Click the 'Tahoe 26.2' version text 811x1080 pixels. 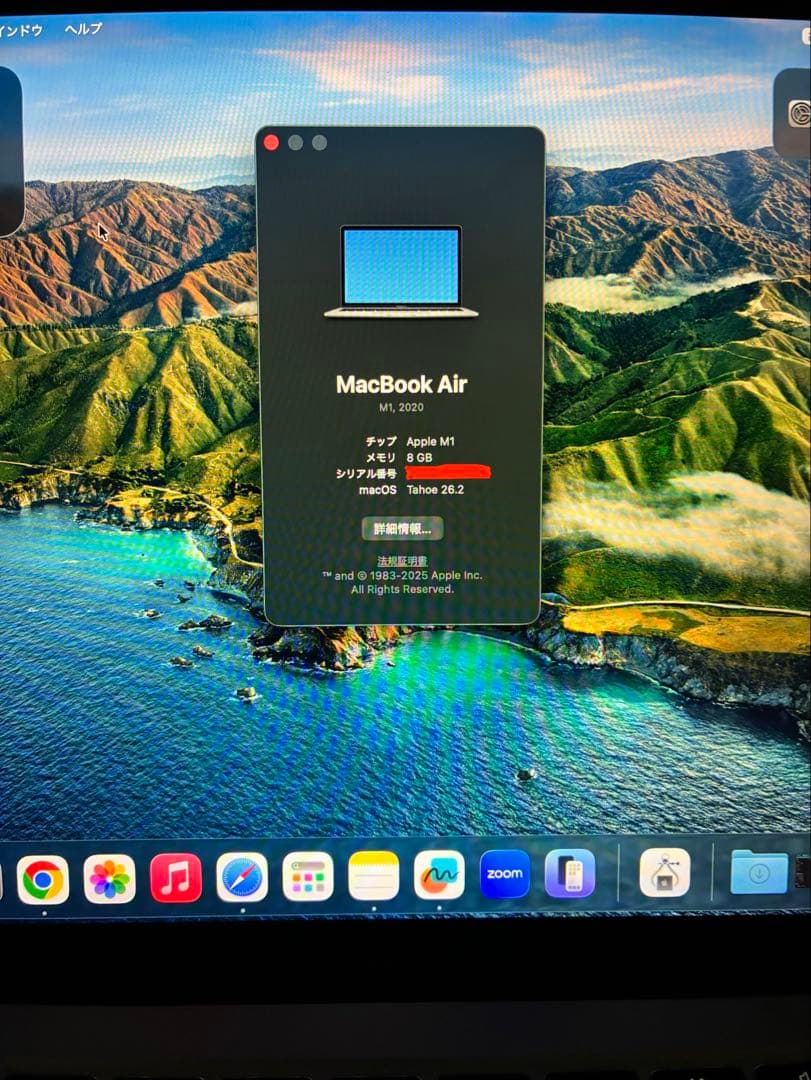pos(435,490)
